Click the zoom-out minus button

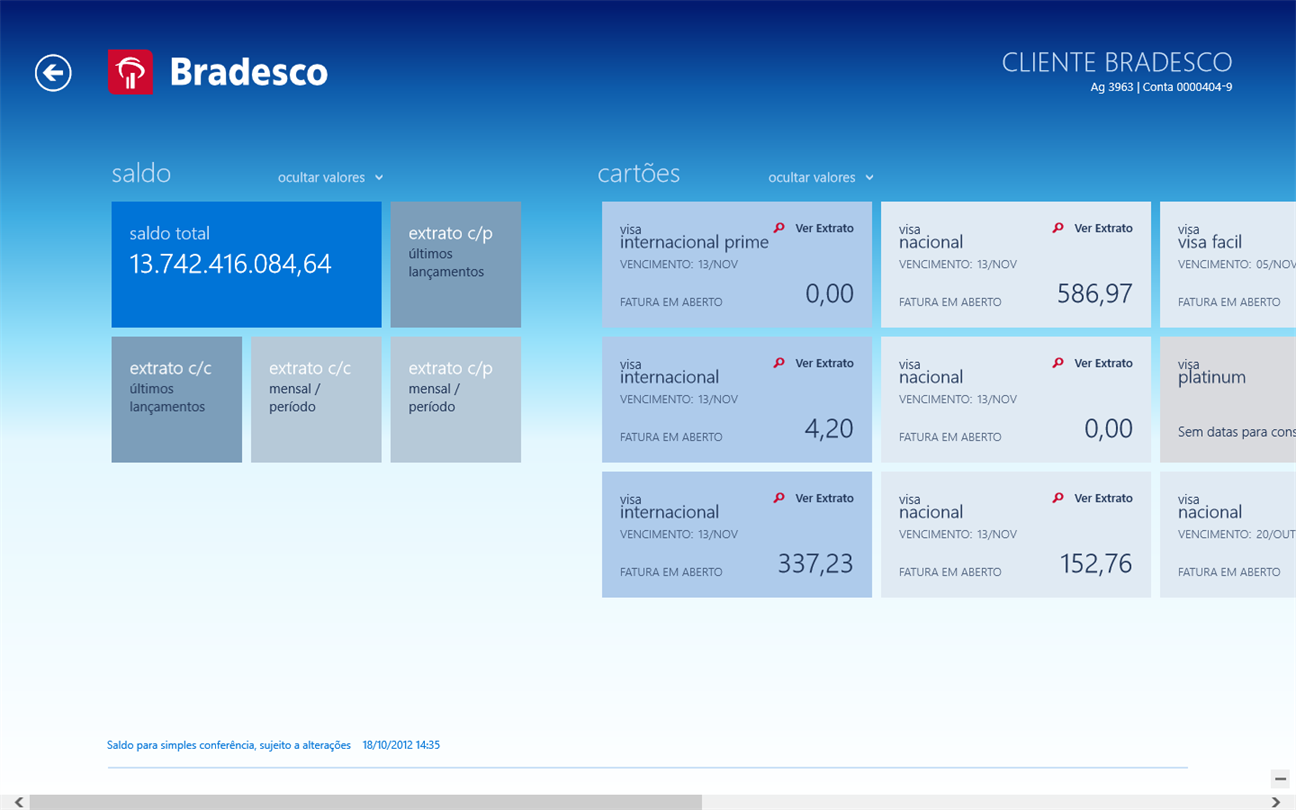[1280, 778]
